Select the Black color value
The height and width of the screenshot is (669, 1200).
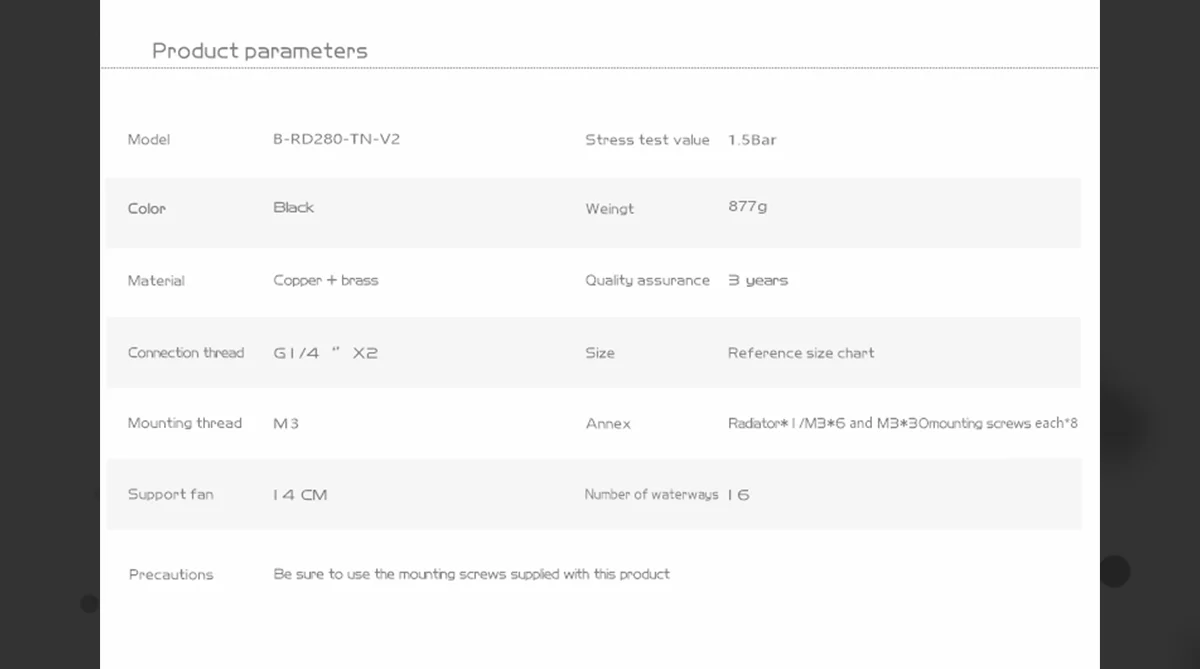point(294,207)
